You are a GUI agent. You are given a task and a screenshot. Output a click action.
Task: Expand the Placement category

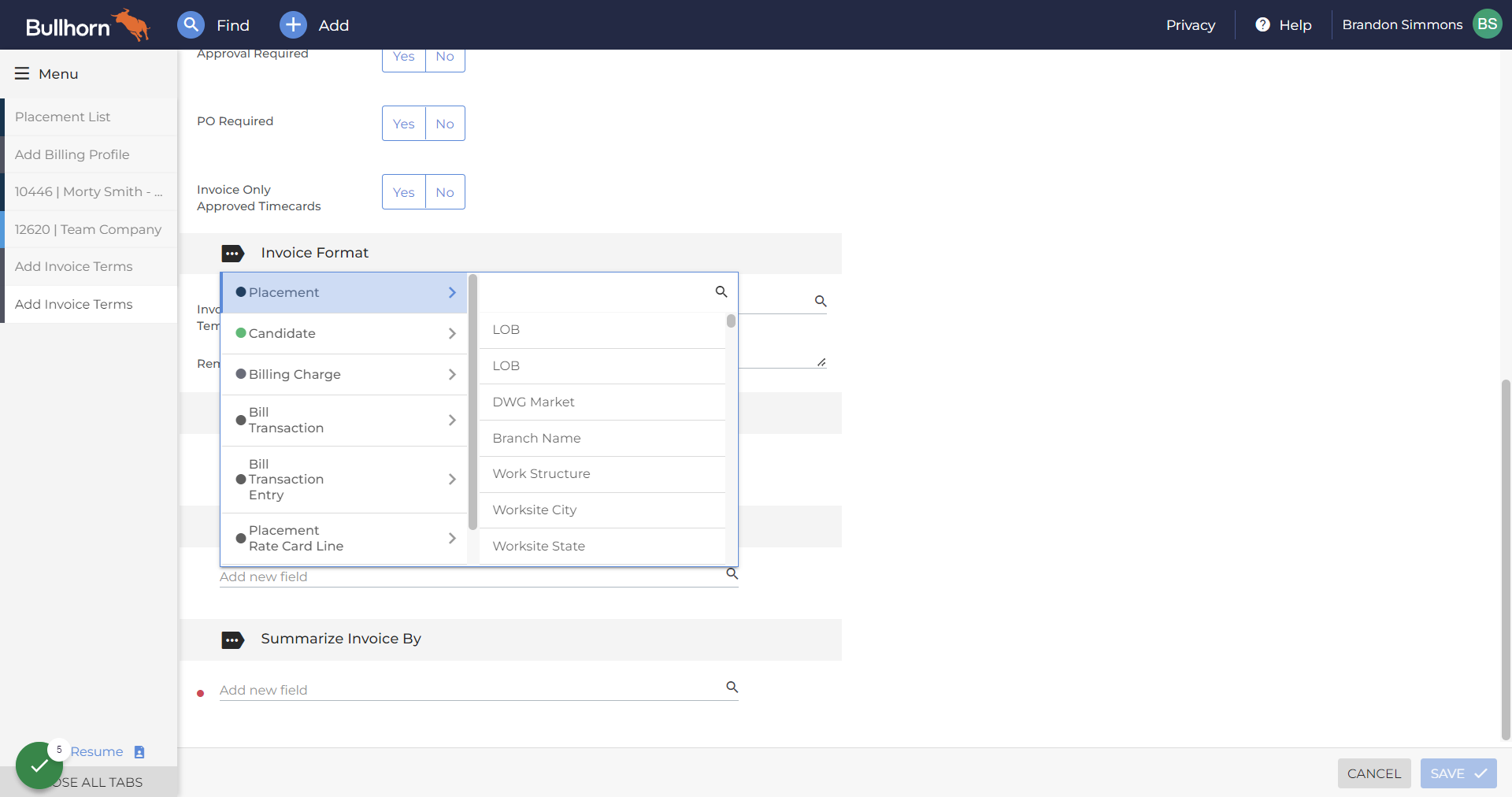(344, 293)
